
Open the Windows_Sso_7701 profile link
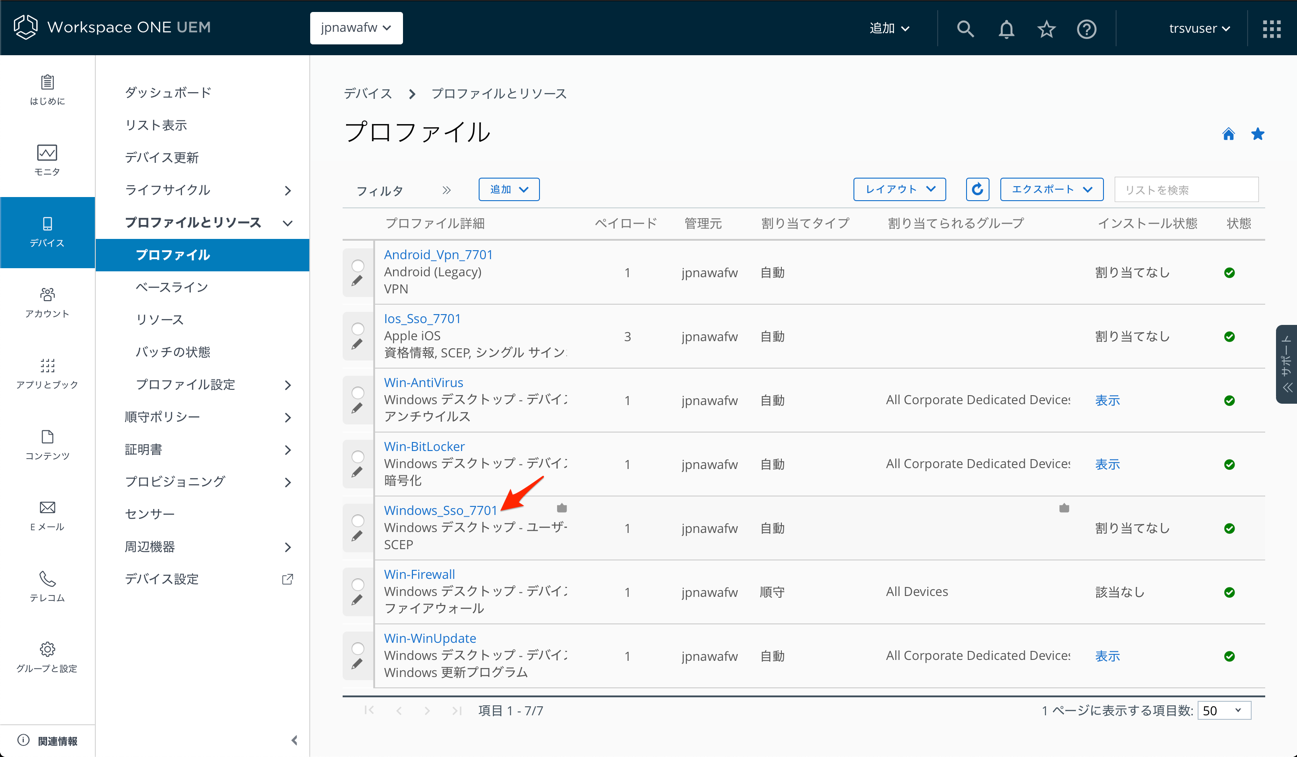pyautogui.click(x=441, y=510)
